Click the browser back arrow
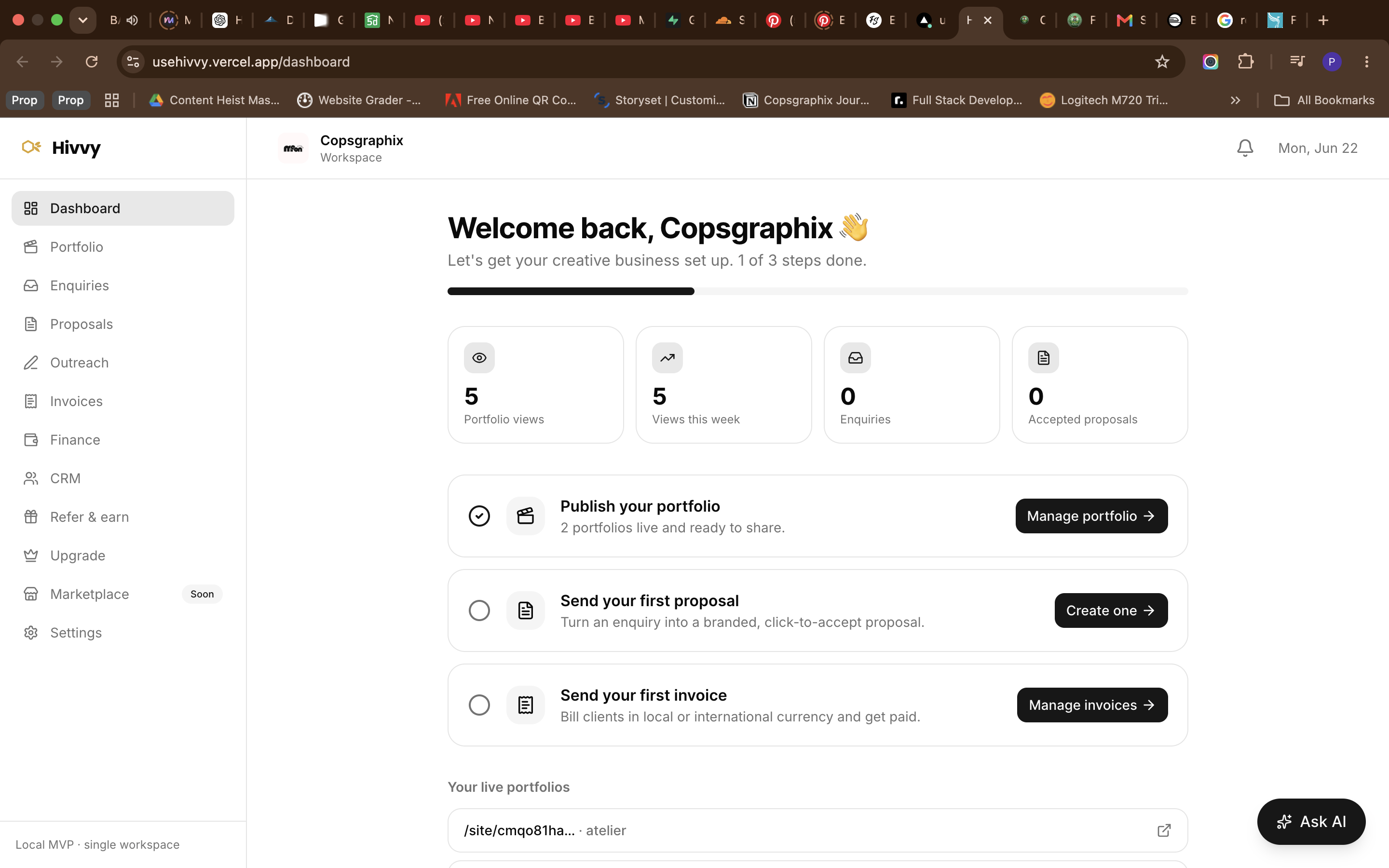The image size is (1389, 868). [22, 61]
